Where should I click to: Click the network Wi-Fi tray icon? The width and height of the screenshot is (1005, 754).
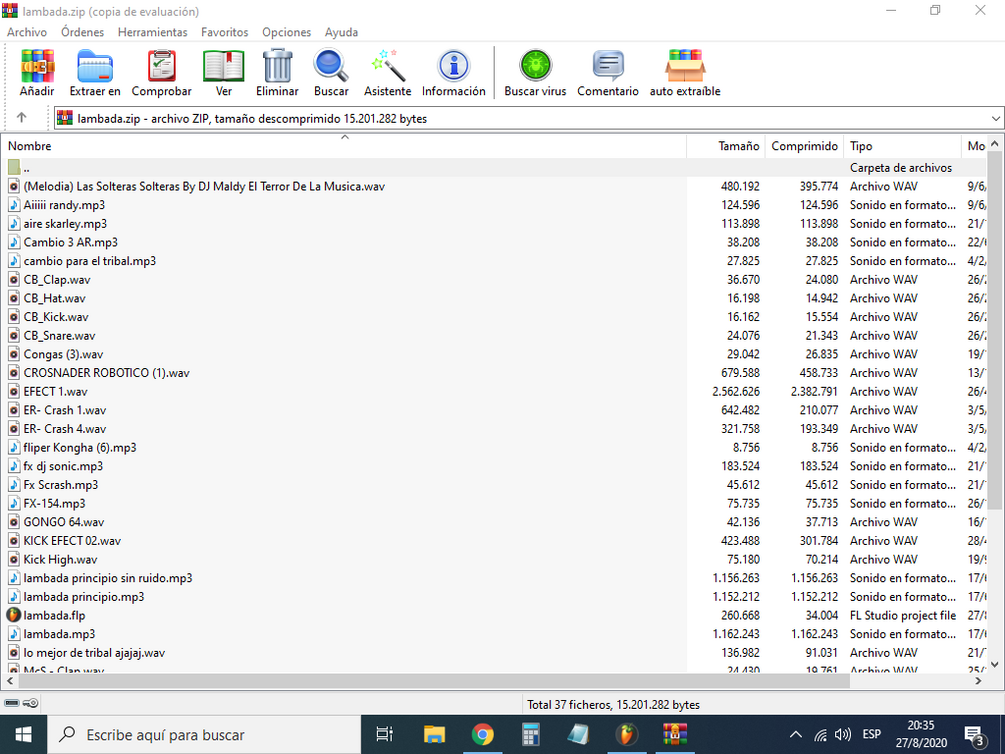coord(820,735)
